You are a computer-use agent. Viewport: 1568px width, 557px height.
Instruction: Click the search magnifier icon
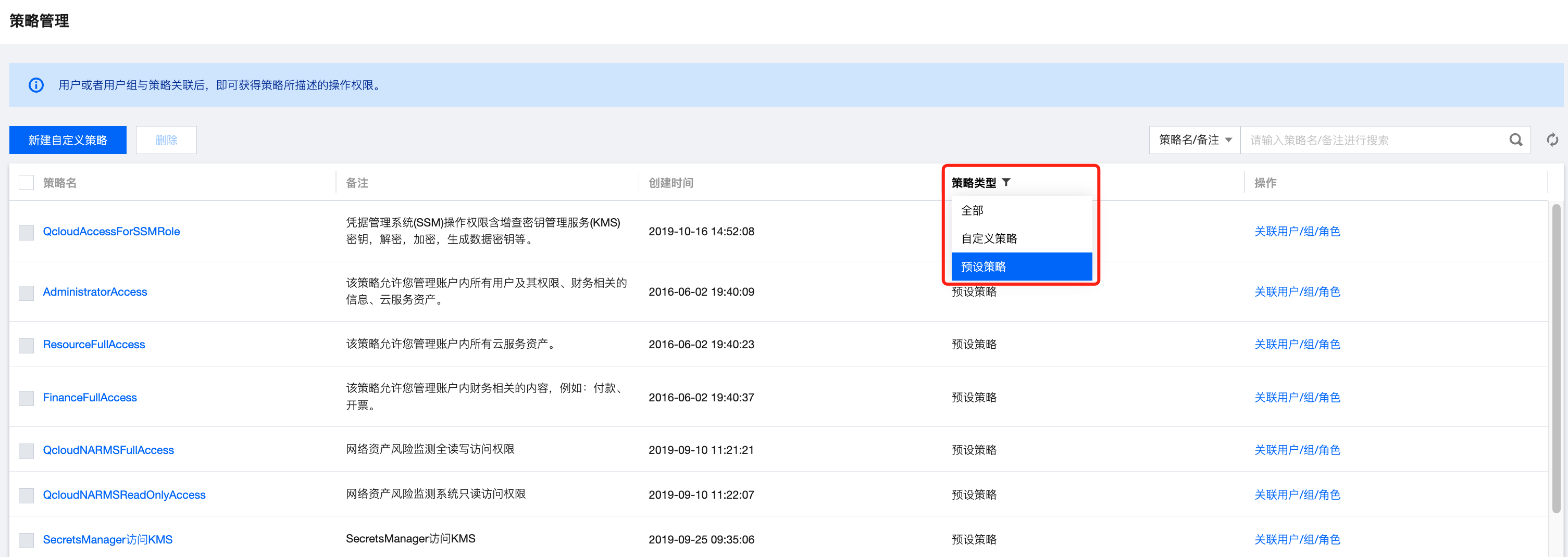point(1515,140)
